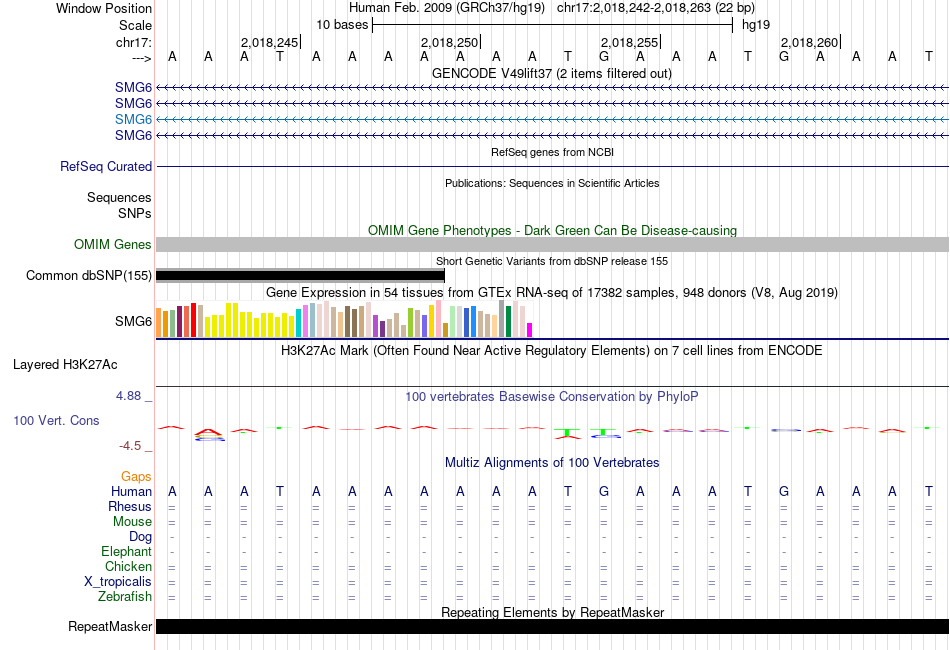The width and height of the screenshot is (950, 650).
Task: Click the Human alignment row label
Action: pyautogui.click(x=131, y=491)
